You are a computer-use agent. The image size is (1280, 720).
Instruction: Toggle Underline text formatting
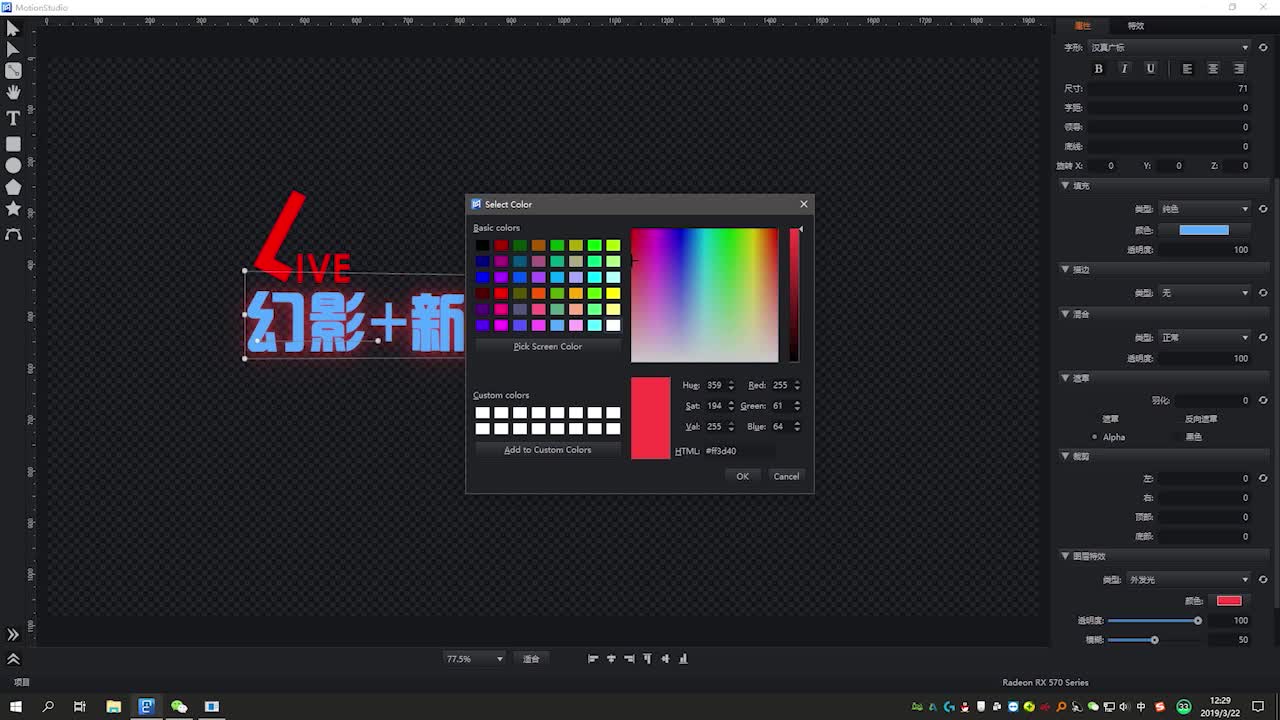point(1150,69)
